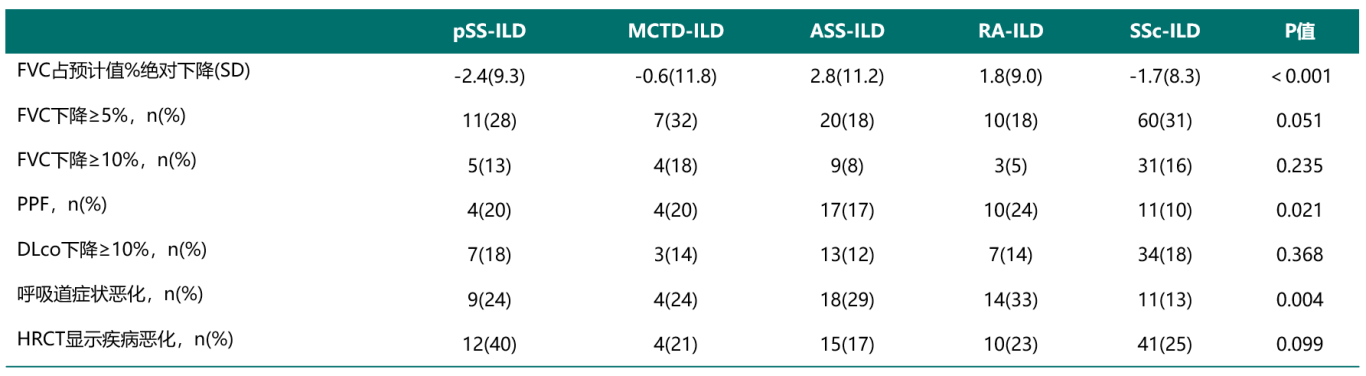
Task: Select the RA-ILD column header
Action: tap(1010, 31)
